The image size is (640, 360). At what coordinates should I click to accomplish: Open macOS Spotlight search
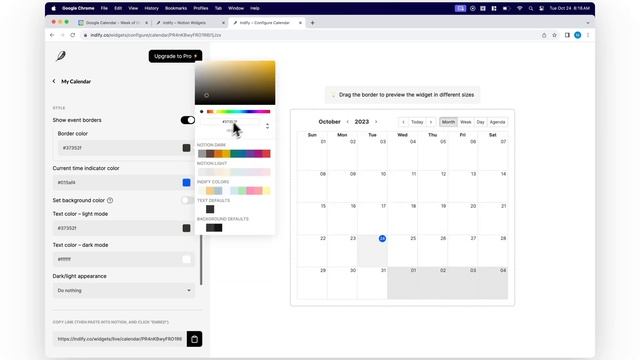(x=531, y=8)
